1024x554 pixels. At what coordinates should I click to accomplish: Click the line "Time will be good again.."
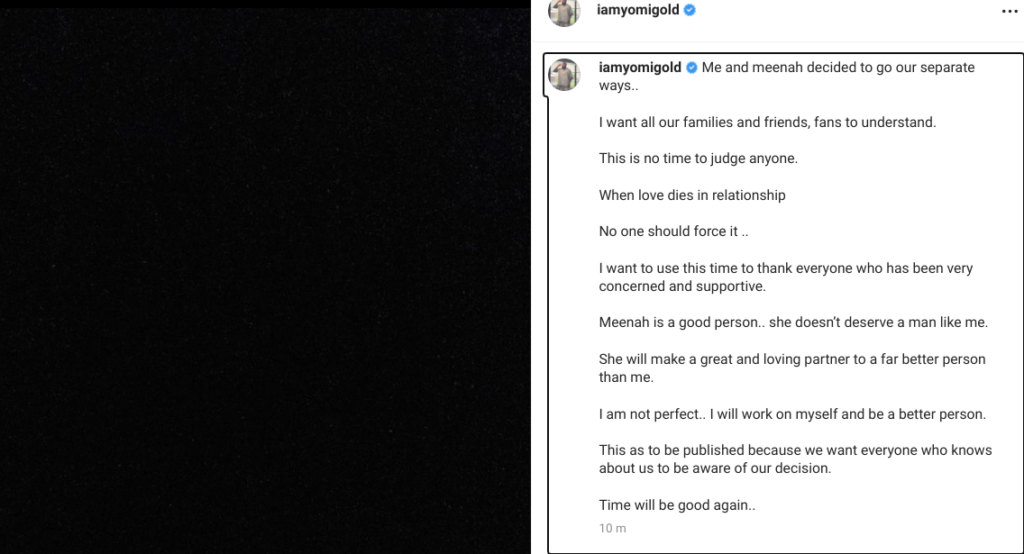pyautogui.click(x=677, y=505)
